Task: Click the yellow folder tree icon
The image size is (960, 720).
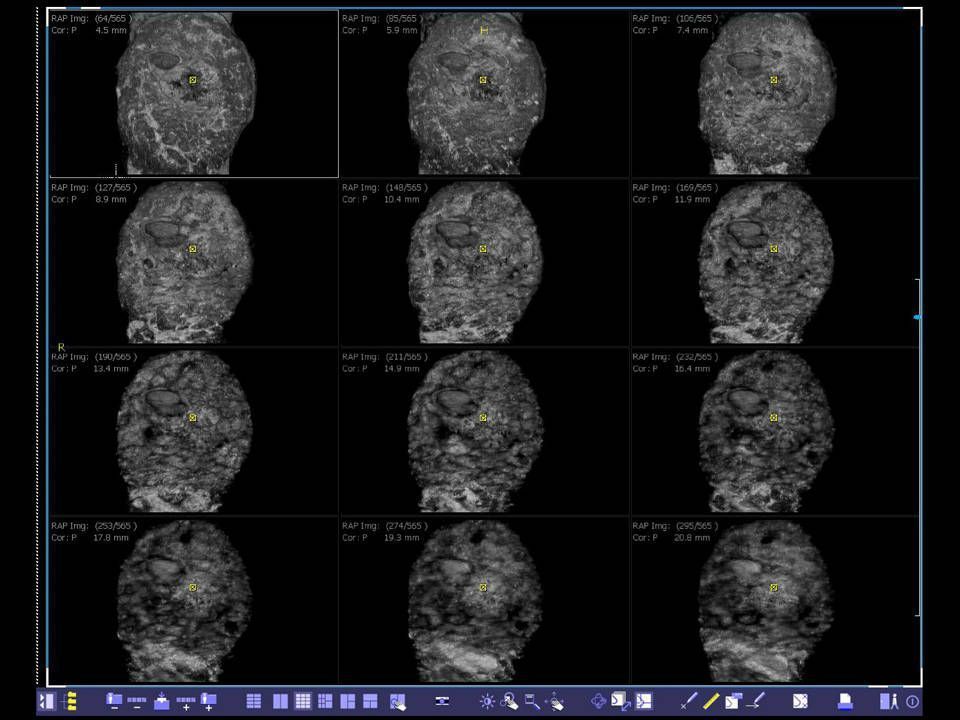Action: pos(70,701)
